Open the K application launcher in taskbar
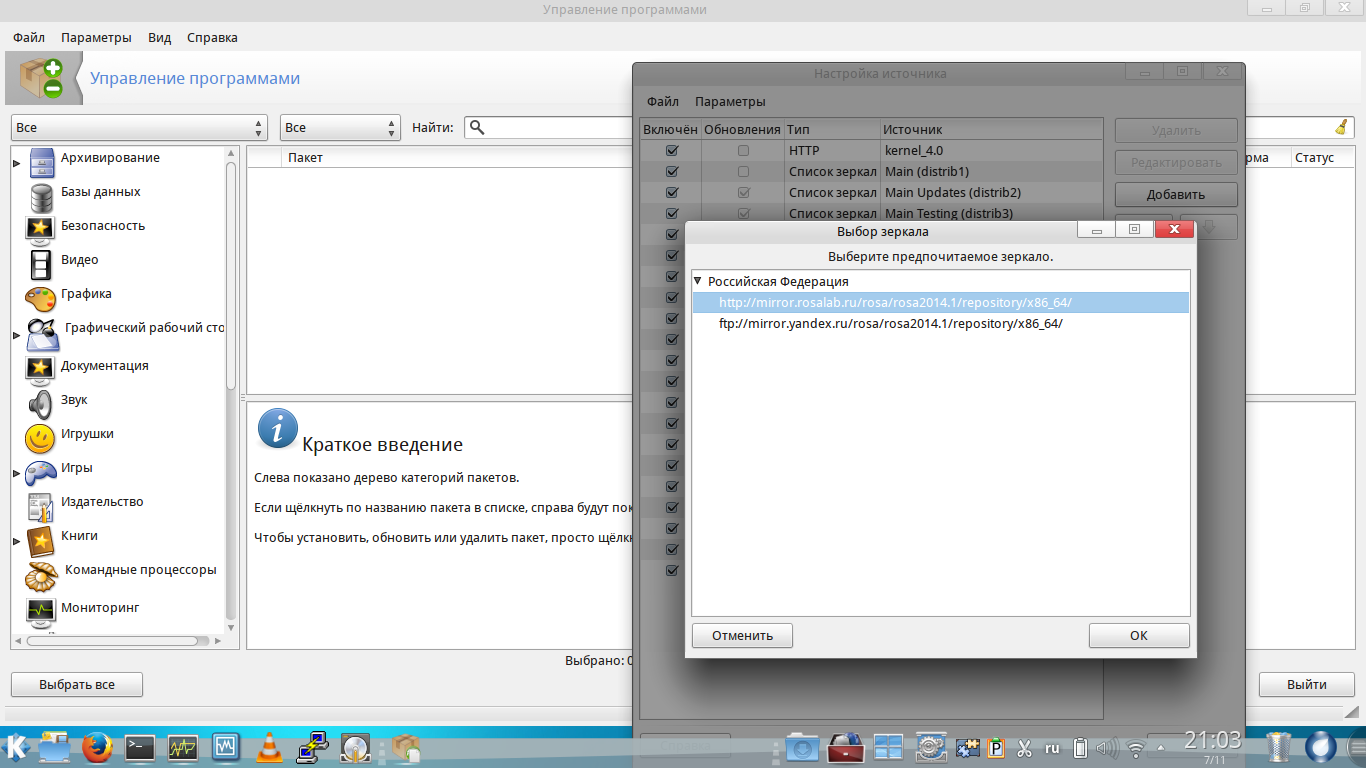This screenshot has width=1366, height=768. click(16, 746)
